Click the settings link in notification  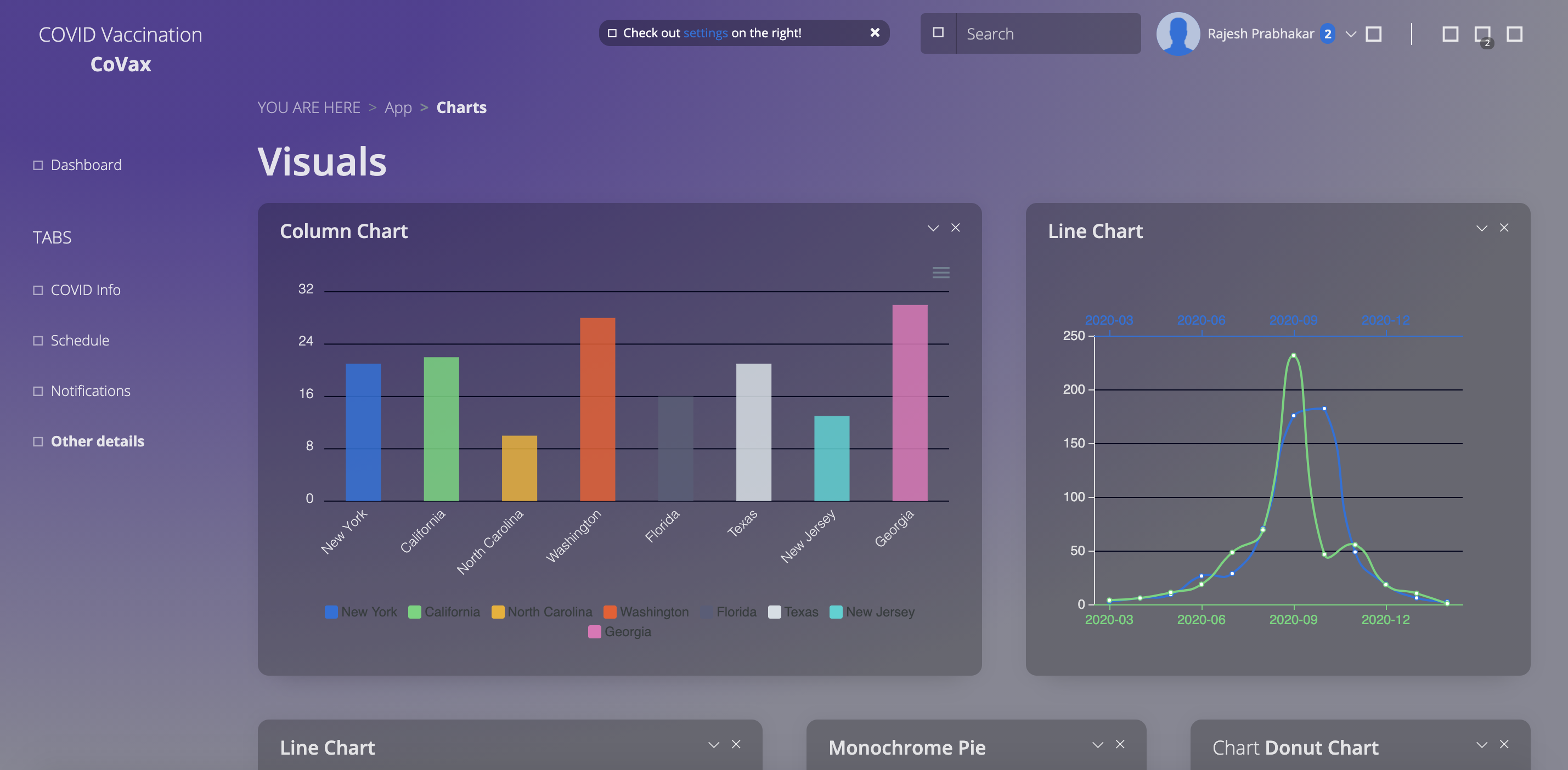[x=705, y=33]
